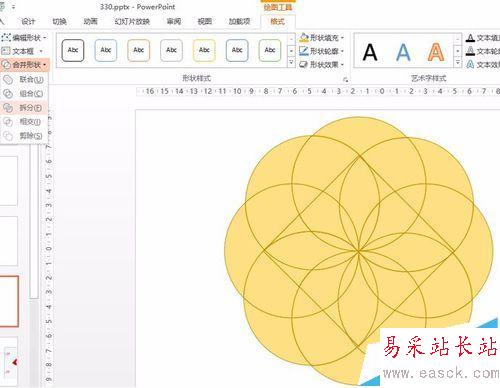Switch to the 切换 (Transitions) tab
The height and width of the screenshot is (388, 500).
[x=59, y=22]
